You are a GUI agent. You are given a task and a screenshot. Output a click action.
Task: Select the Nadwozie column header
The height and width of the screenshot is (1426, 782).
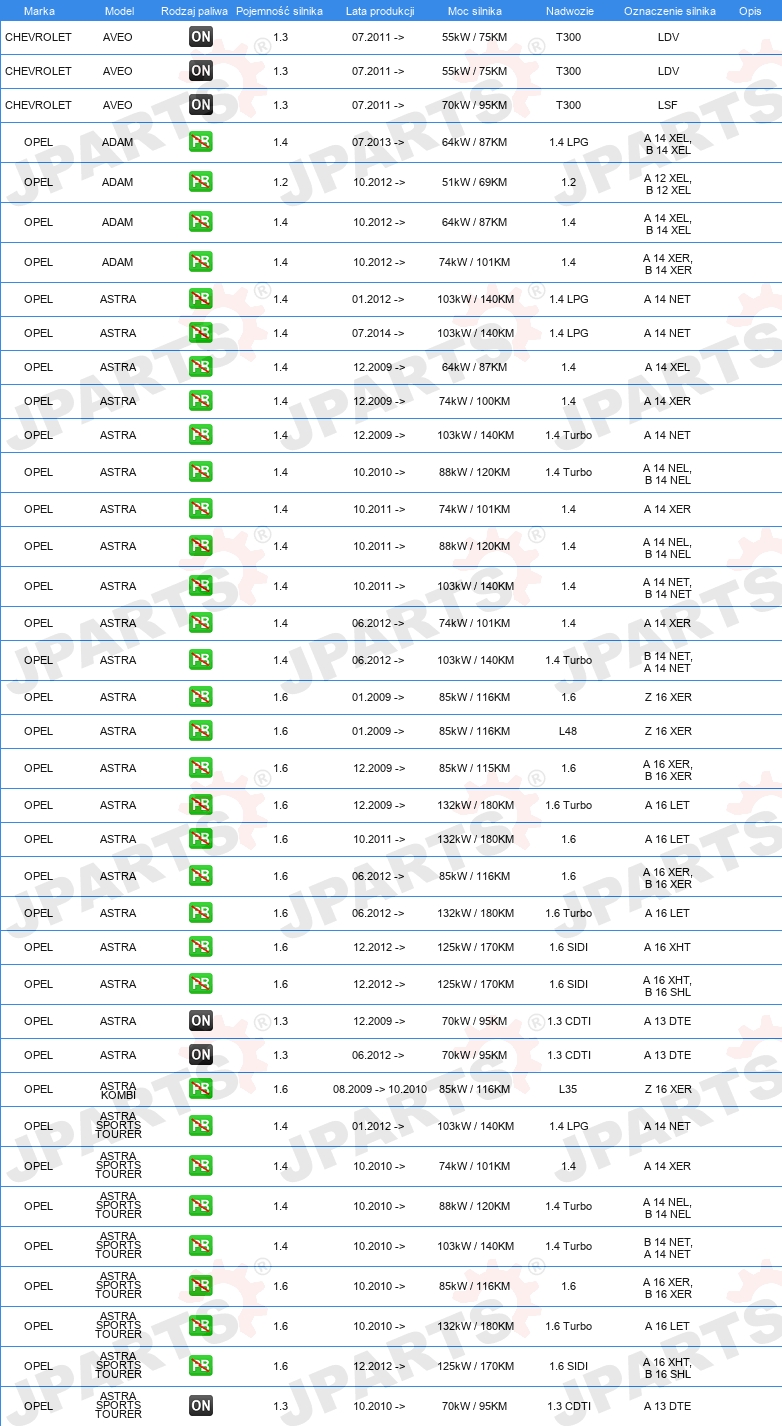tap(569, 11)
